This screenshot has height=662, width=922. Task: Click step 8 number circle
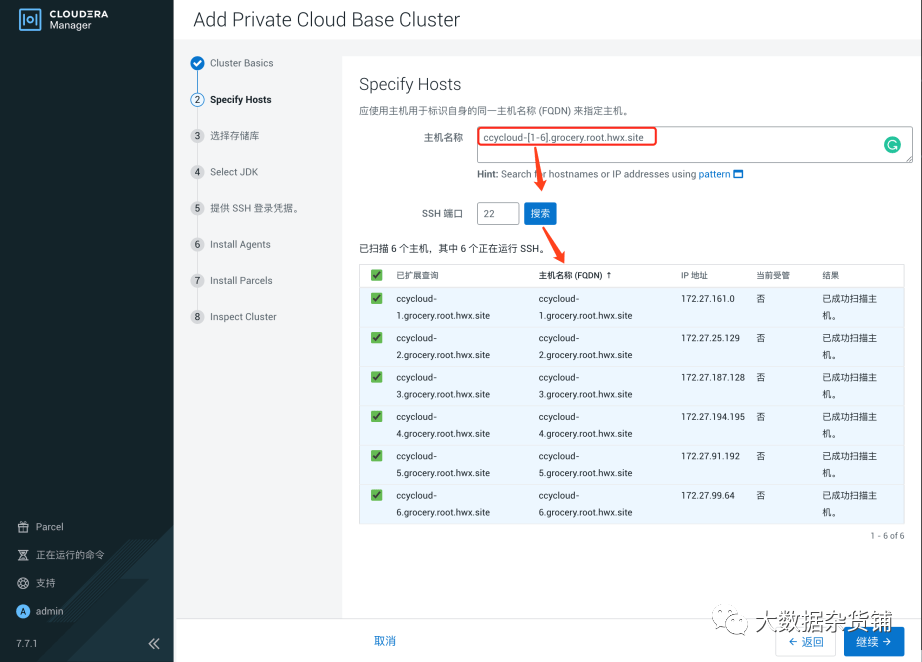(x=198, y=316)
